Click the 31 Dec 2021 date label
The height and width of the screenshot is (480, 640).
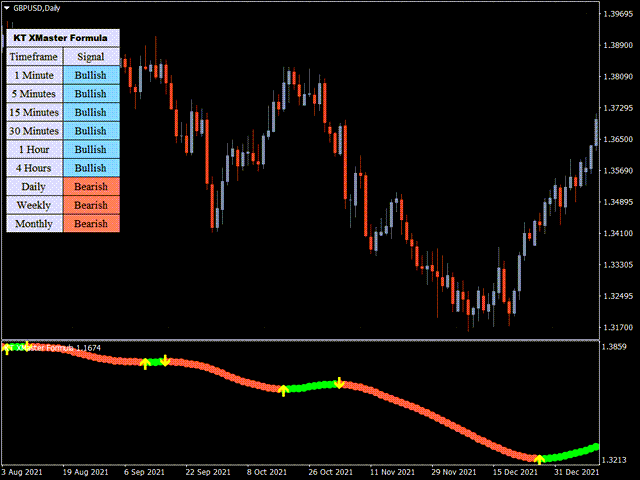point(576,472)
